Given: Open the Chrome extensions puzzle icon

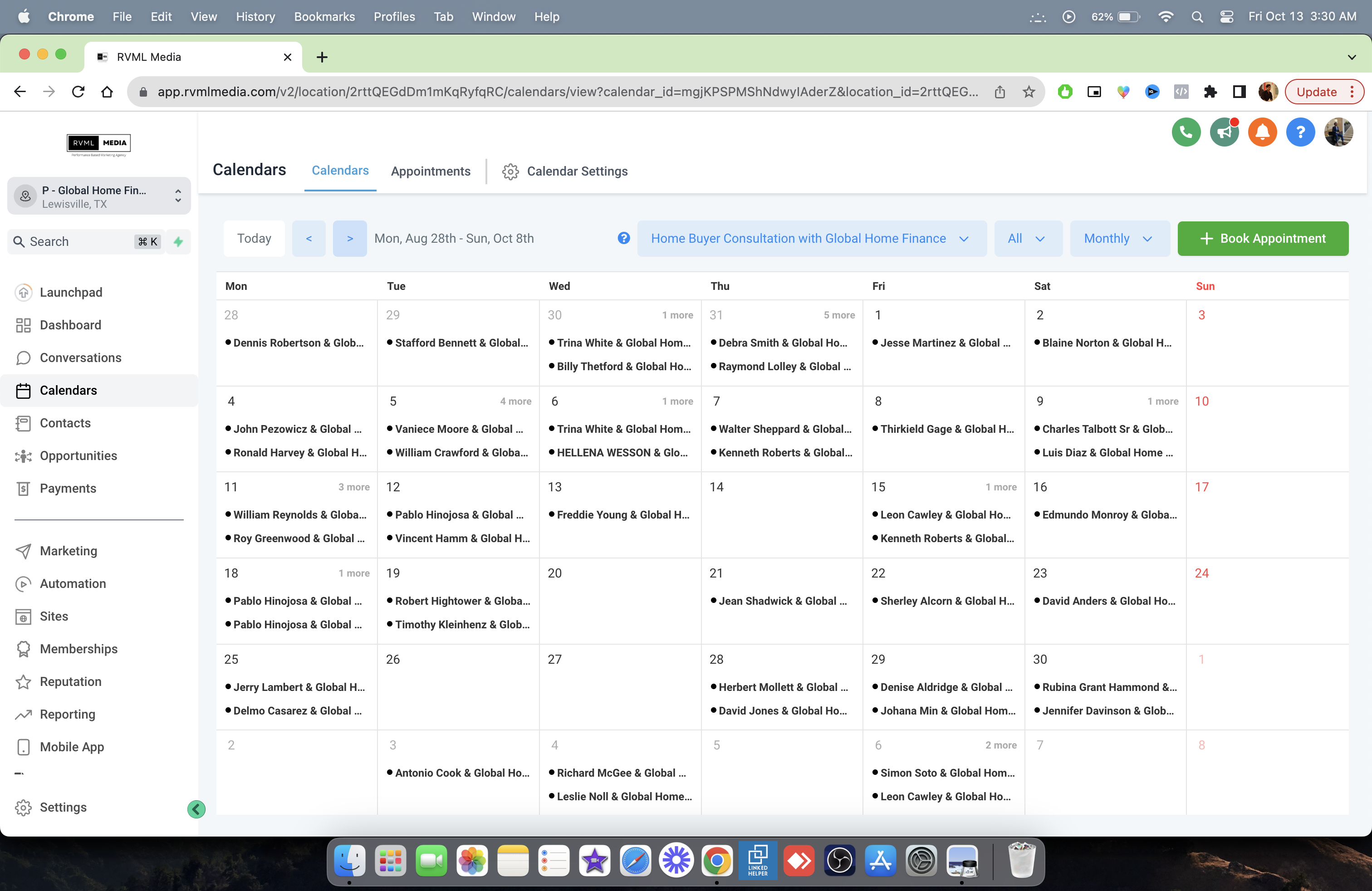Looking at the screenshot, I should click(1210, 92).
